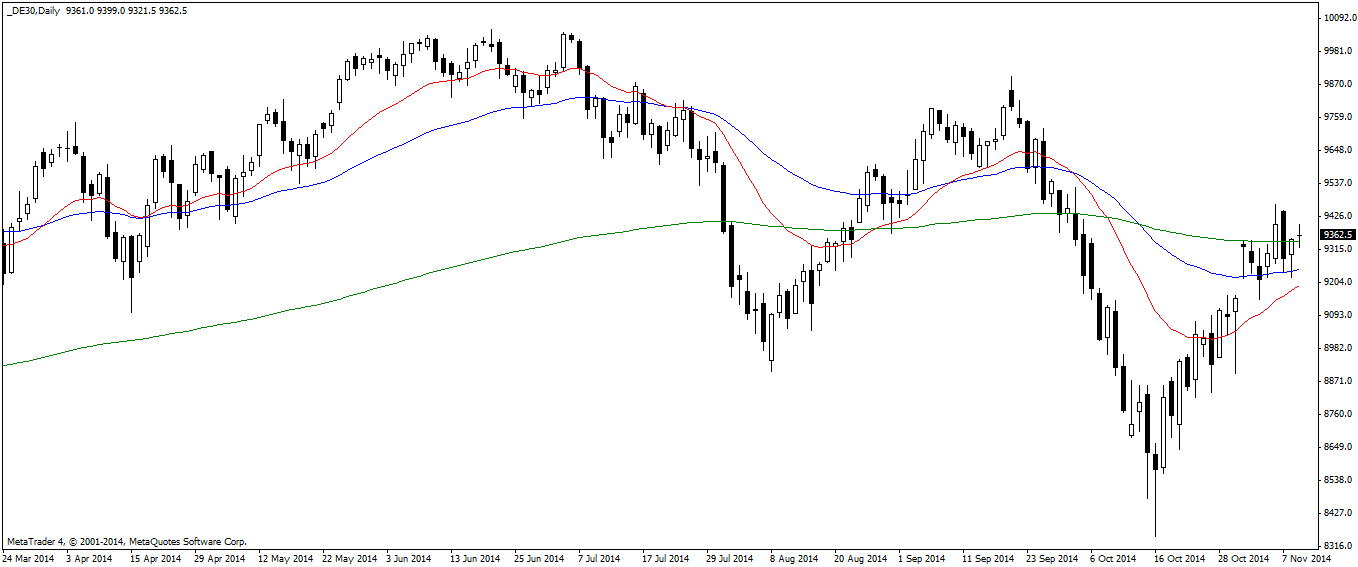
Task: Select the 28 Oct 2014 date label
Action: (x=1243, y=558)
